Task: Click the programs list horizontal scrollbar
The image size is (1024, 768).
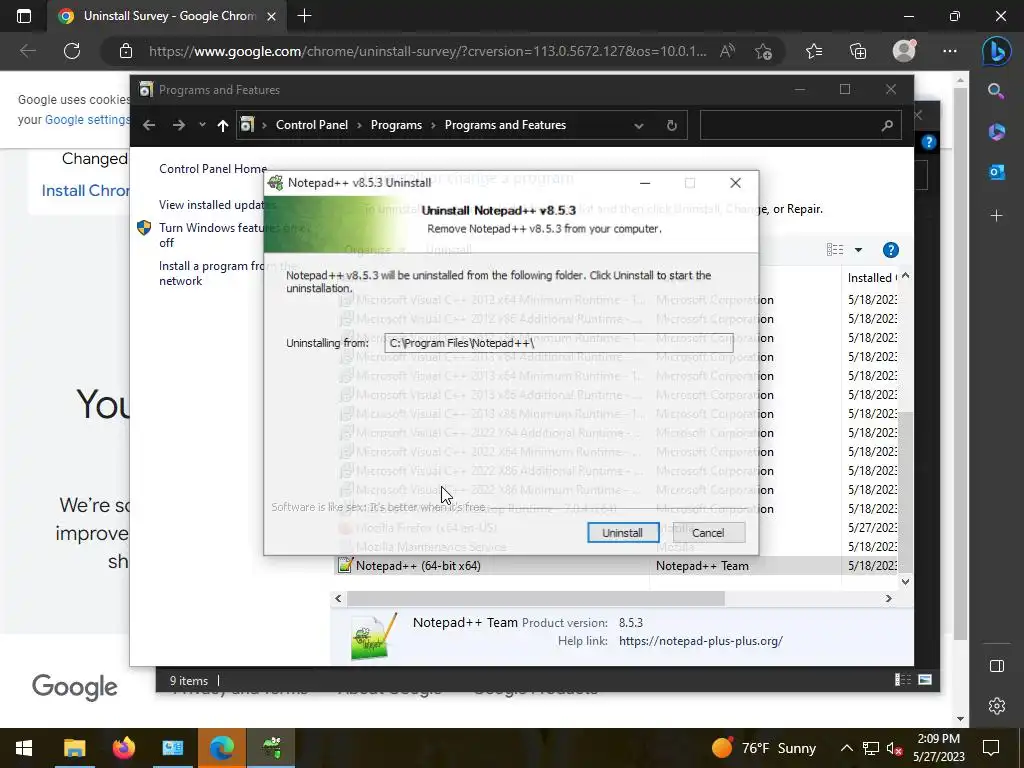Action: pos(536,598)
